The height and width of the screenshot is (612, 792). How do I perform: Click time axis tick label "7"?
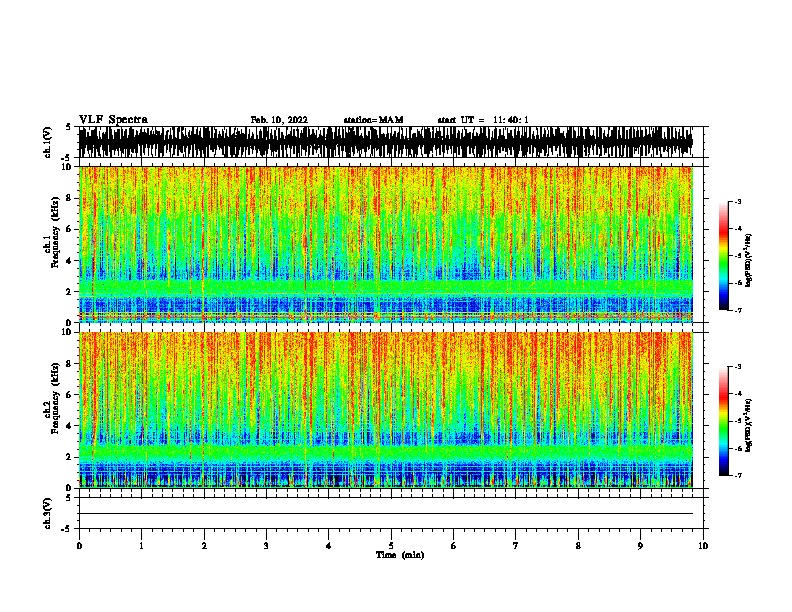[x=516, y=546]
